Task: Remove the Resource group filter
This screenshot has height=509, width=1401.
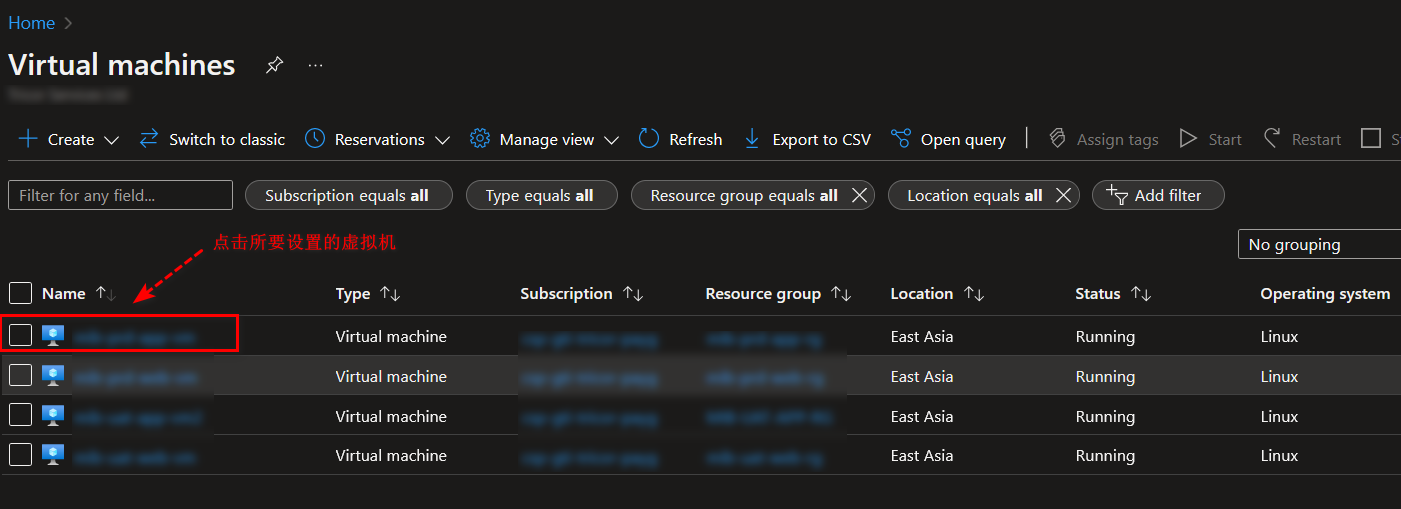Action: (858, 196)
